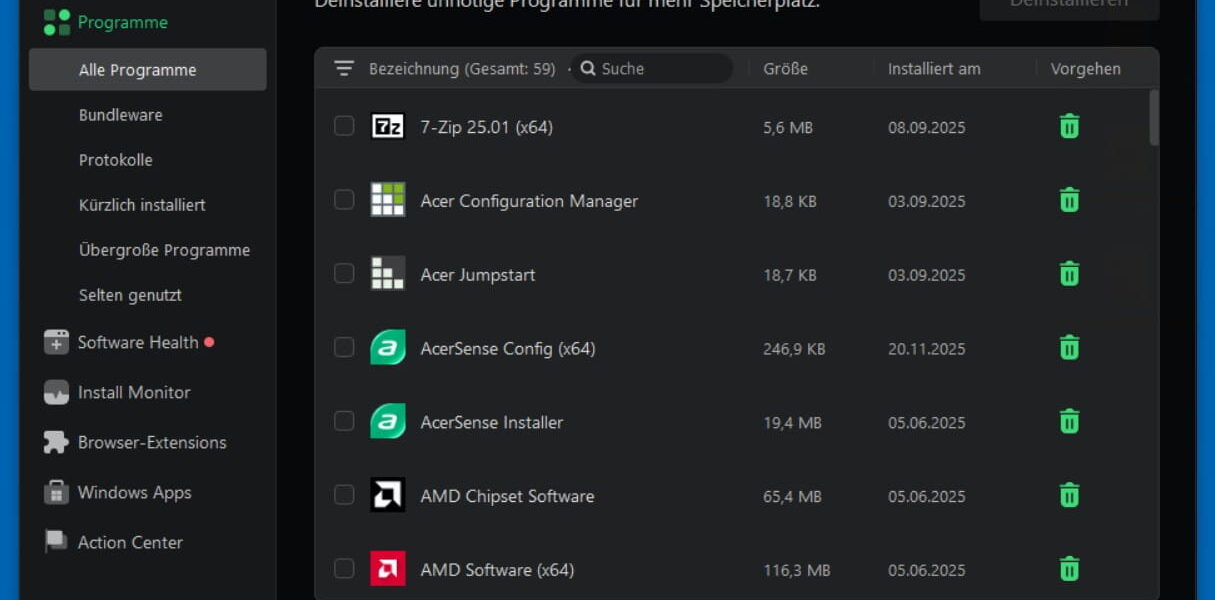Click the 7-Zip 25.01 (x64) name

[486, 127]
